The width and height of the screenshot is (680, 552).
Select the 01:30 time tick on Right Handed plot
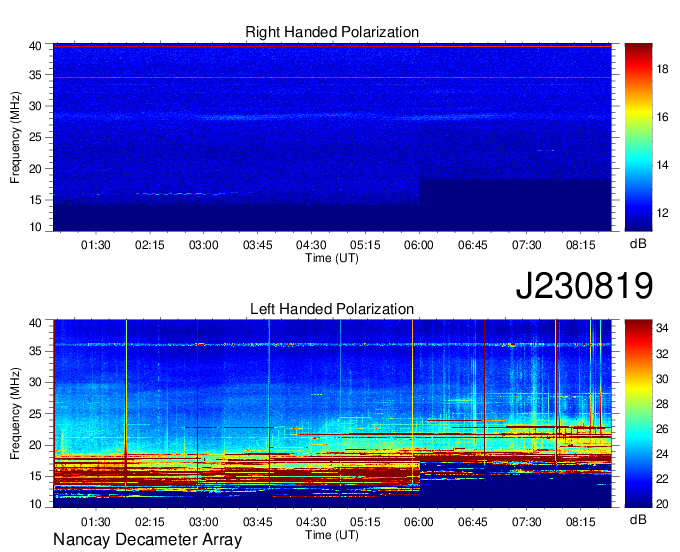[95, 245]
